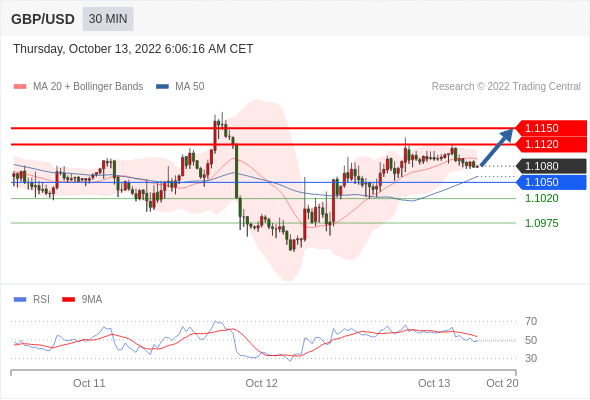Click the RSI legend label
590x400 pixels.
point(41,300)
